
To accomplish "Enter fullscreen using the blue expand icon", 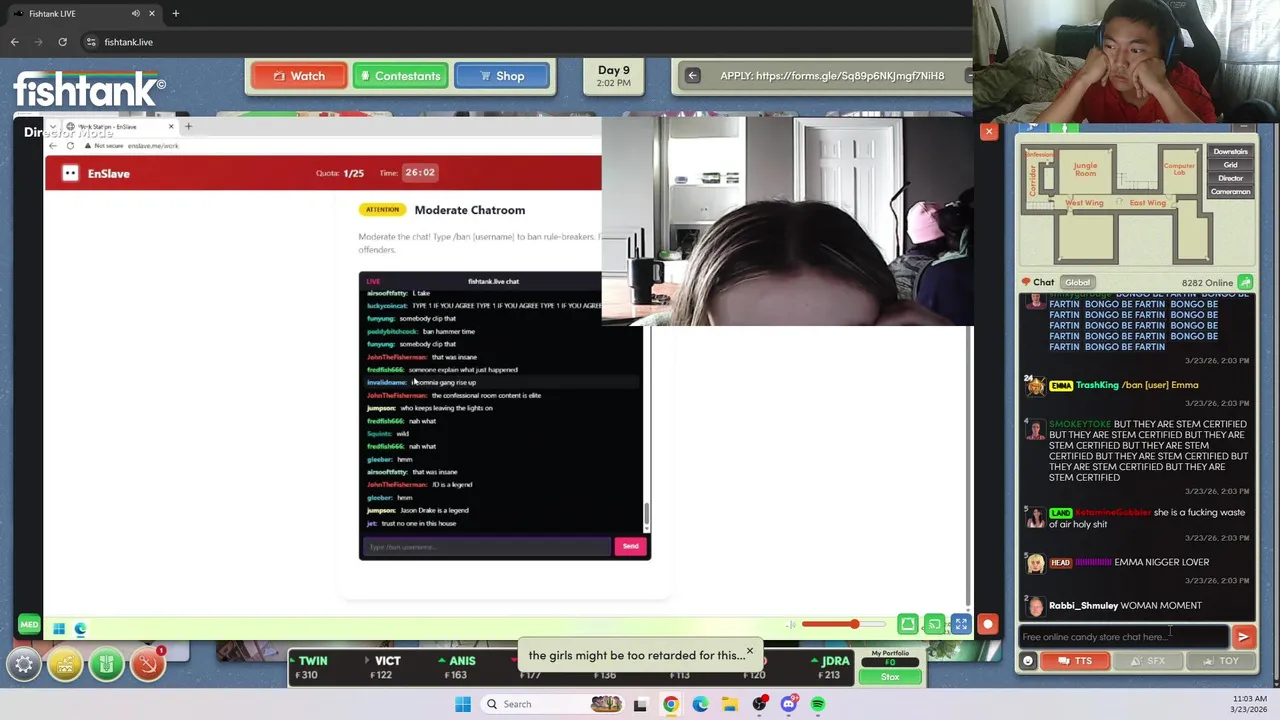I will coord(961,625).
